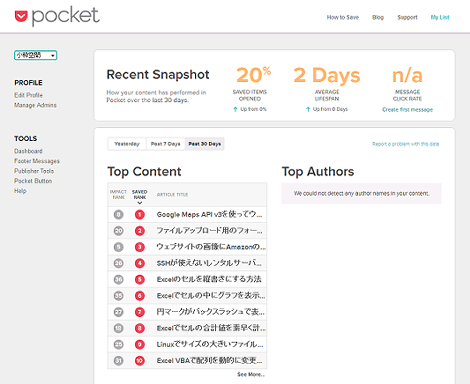Select the Past 30 Days tab
This screenshot has height=384, width=470.
coord(205,144)
